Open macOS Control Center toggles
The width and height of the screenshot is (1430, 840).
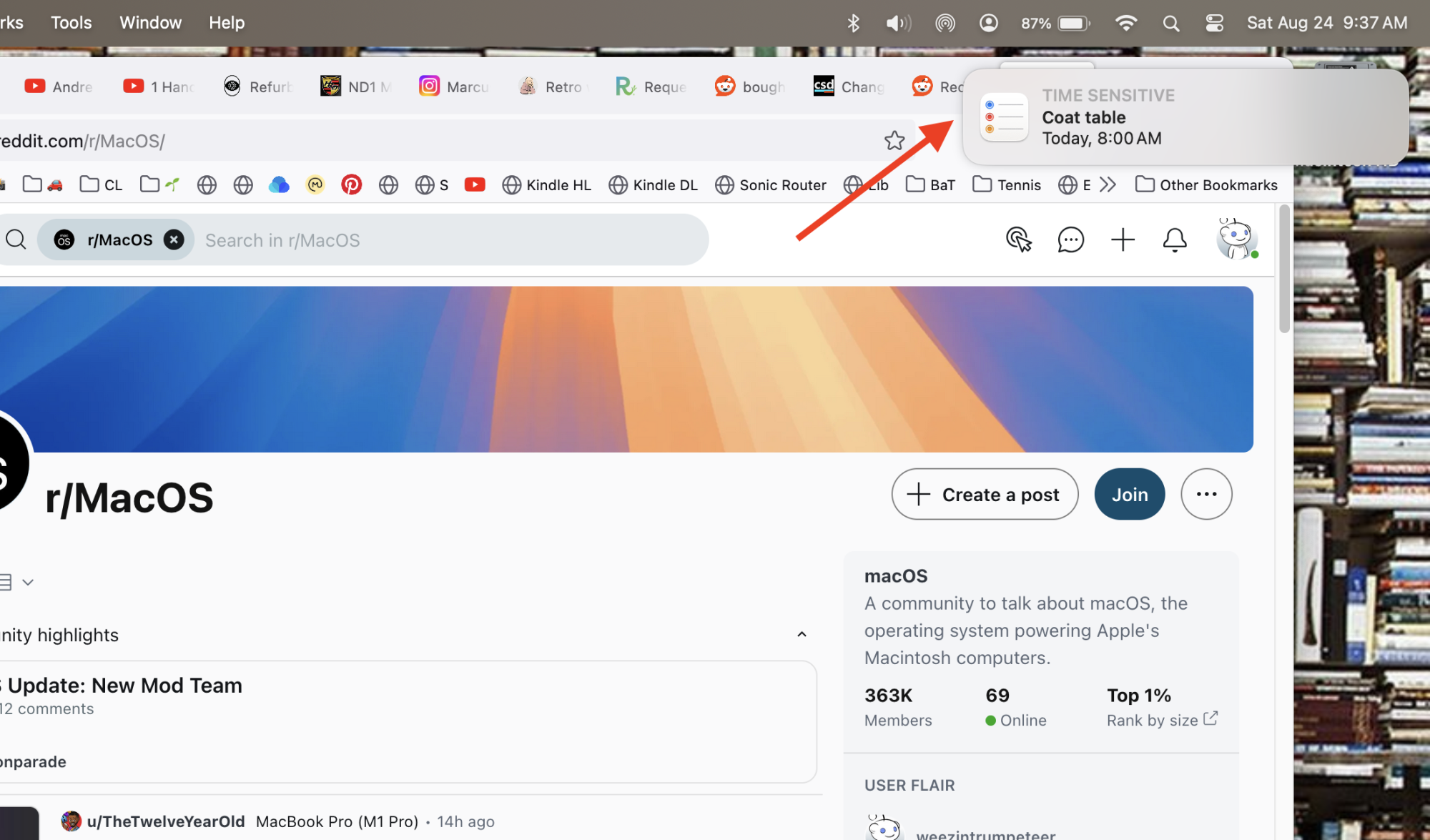(x=1214, y=23)
